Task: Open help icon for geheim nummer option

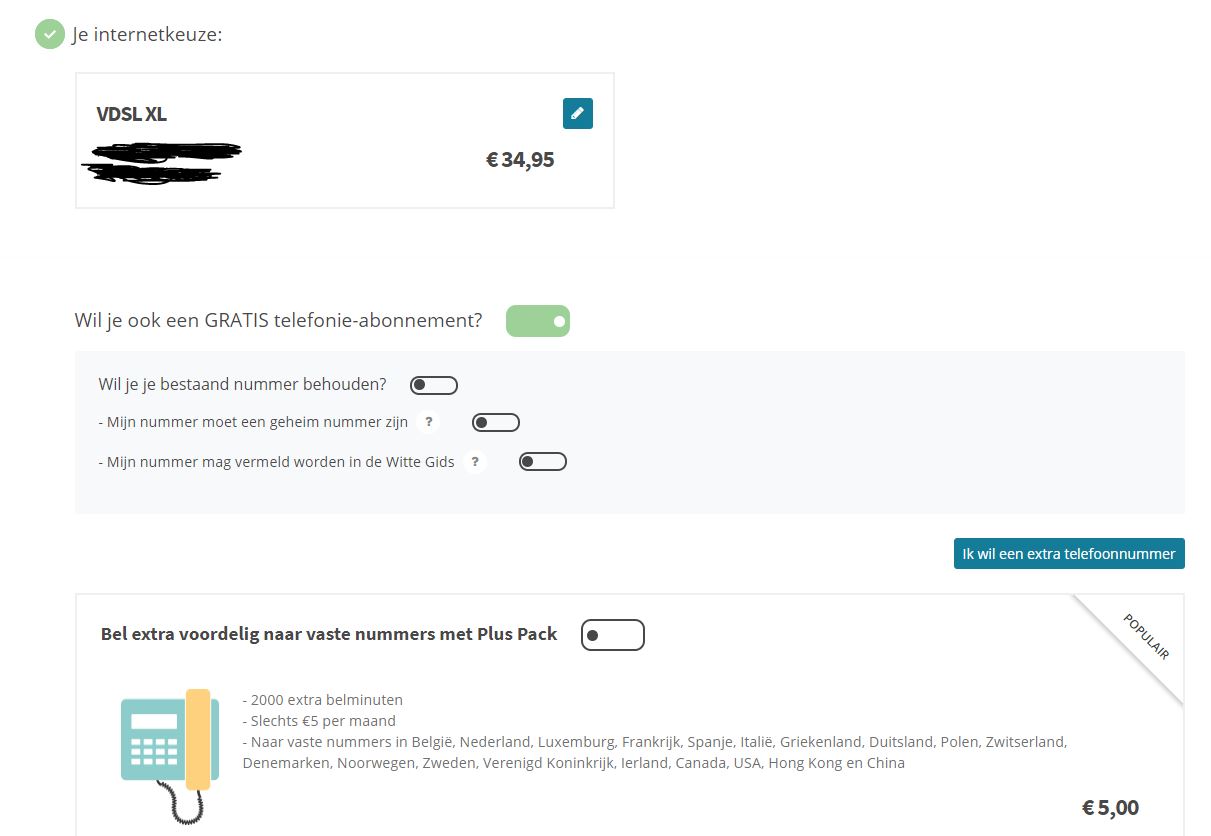Action: pos(428,422)
